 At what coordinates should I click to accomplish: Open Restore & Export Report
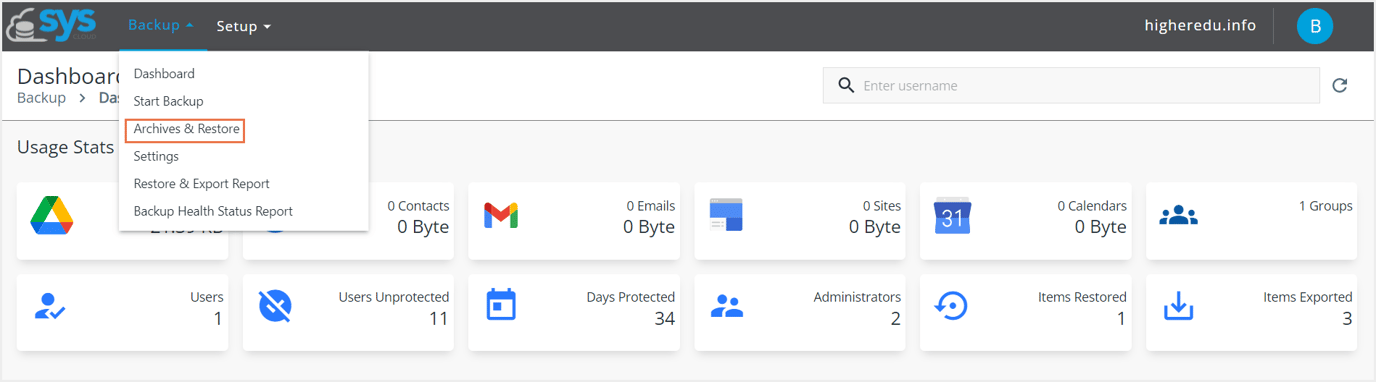[201, 184]
